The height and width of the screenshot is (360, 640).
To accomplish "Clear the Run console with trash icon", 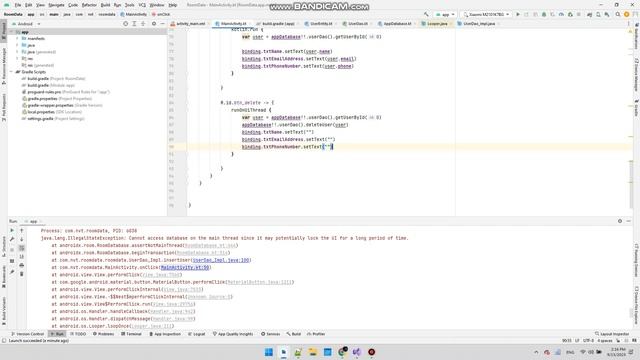I will (x=22, y=274).
